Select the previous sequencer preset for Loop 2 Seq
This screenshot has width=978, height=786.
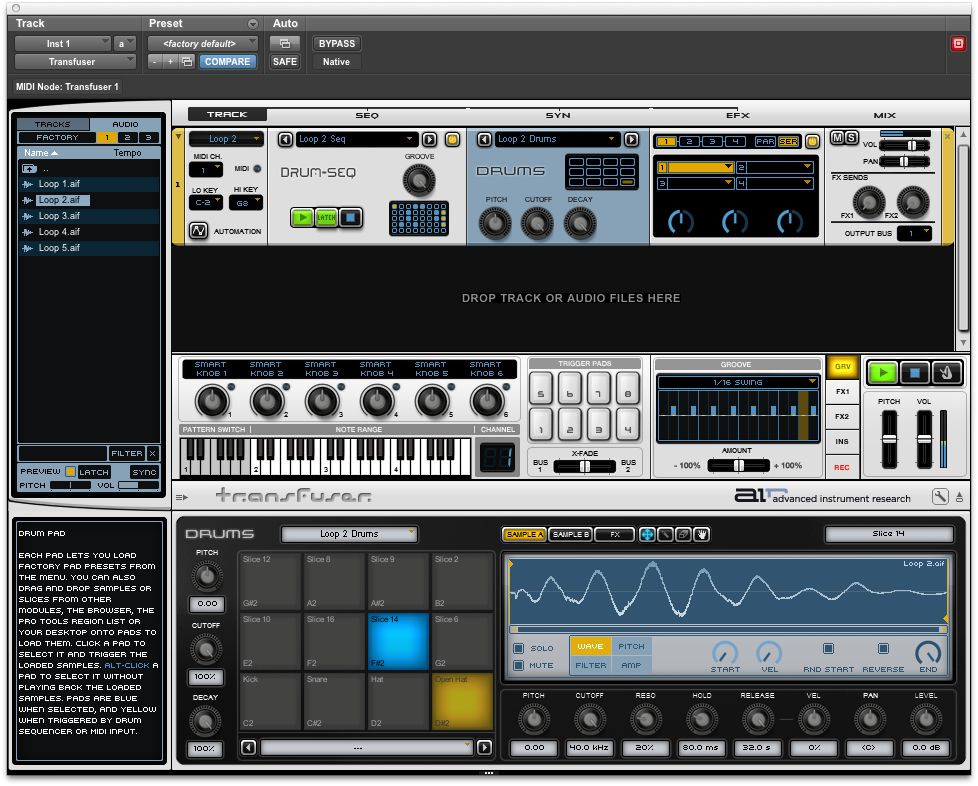[285, 139]
